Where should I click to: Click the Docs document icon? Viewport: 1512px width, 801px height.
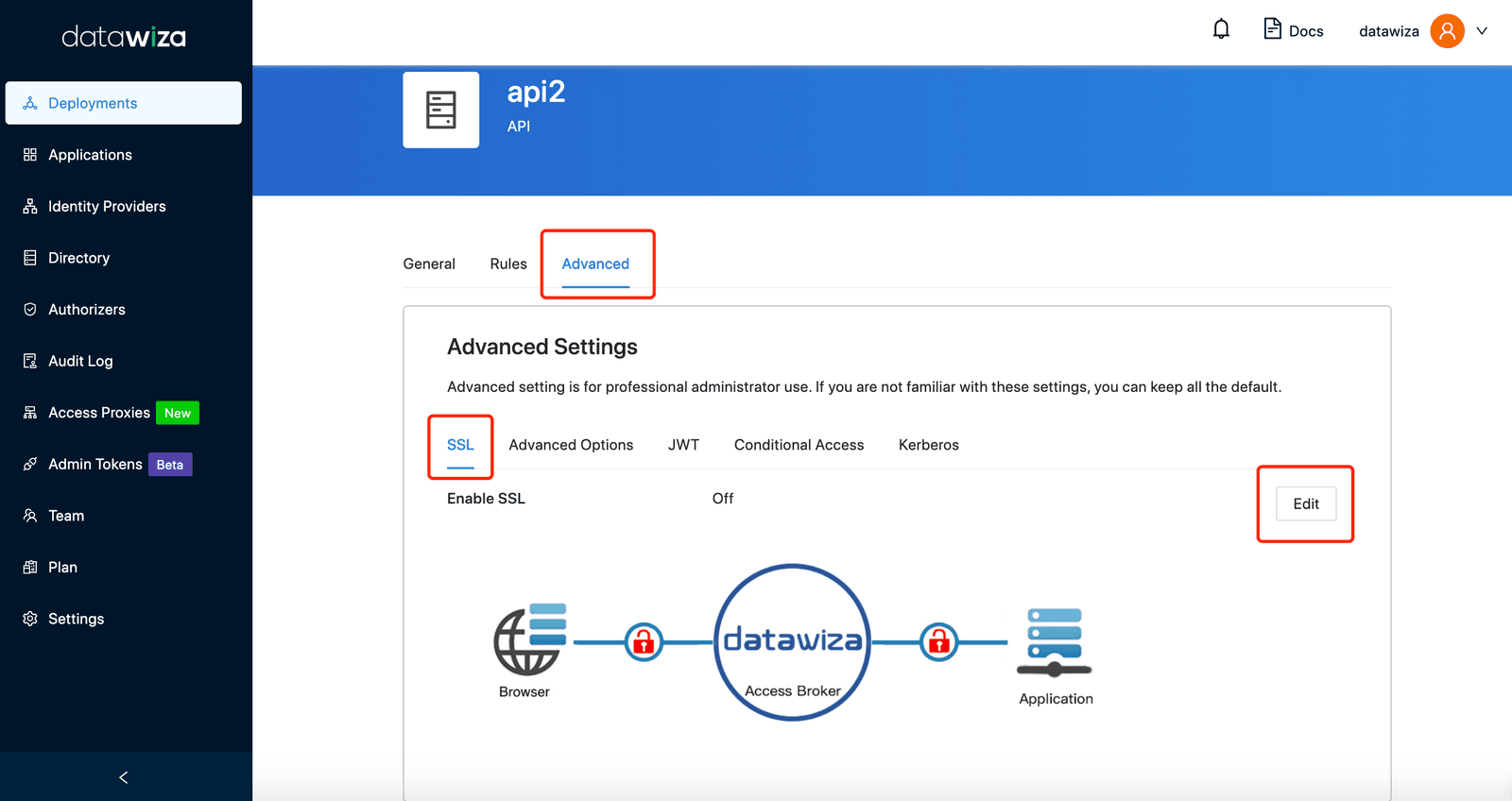pyautogui.click(x=1272, y=29)
